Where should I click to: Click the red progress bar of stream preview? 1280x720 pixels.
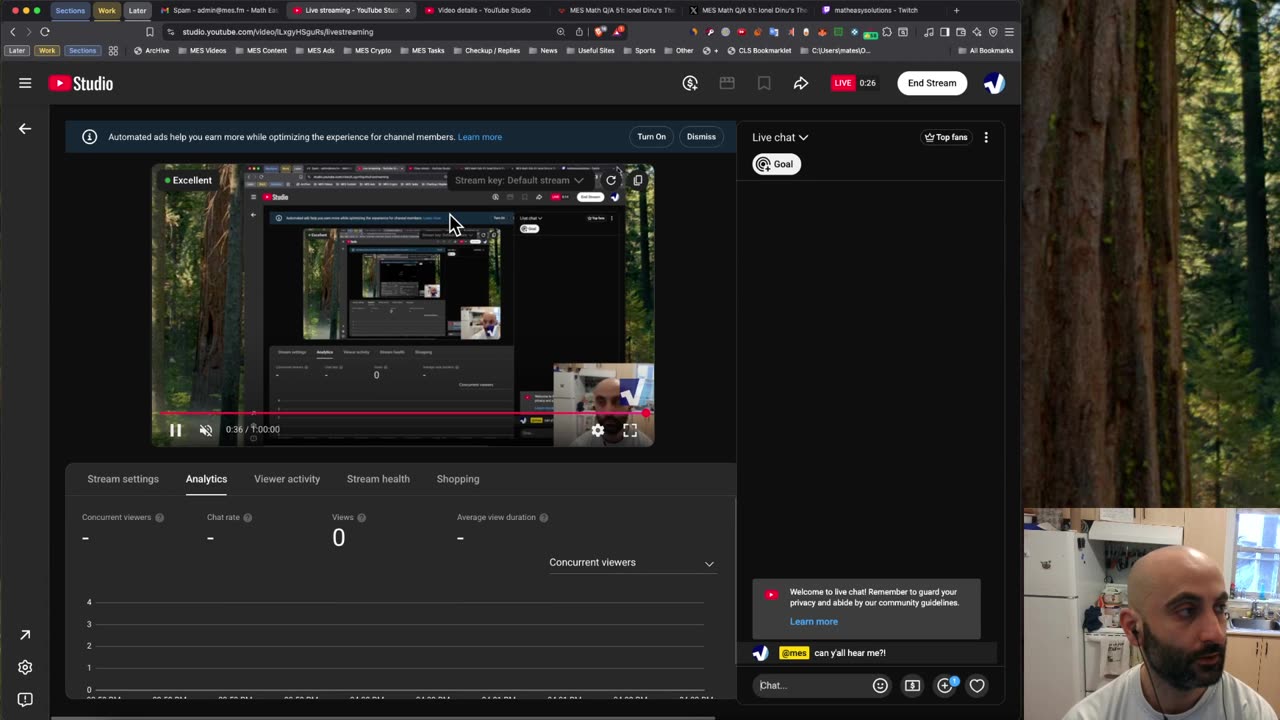click(403, 412)
